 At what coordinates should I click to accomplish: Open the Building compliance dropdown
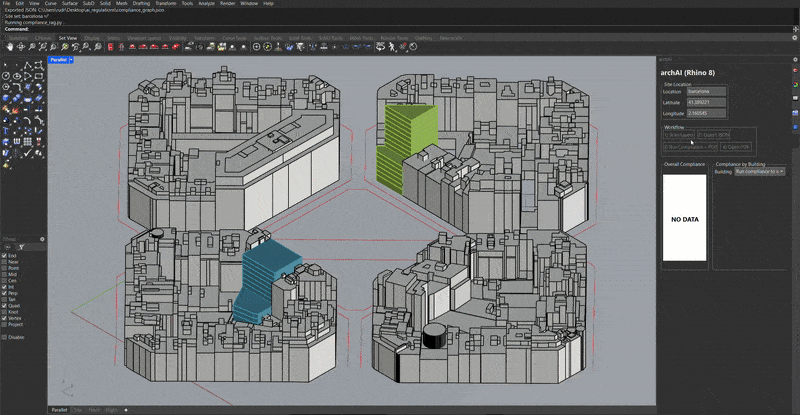point(762,171)
